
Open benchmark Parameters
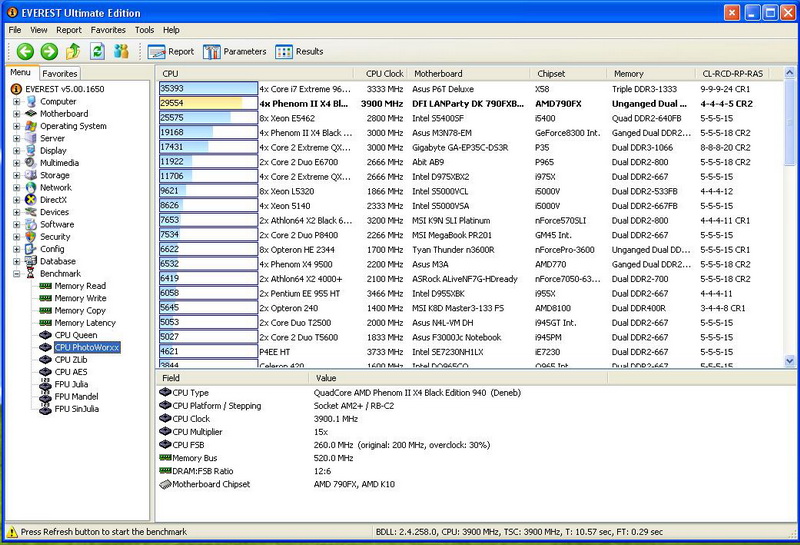tap(235, 52)
